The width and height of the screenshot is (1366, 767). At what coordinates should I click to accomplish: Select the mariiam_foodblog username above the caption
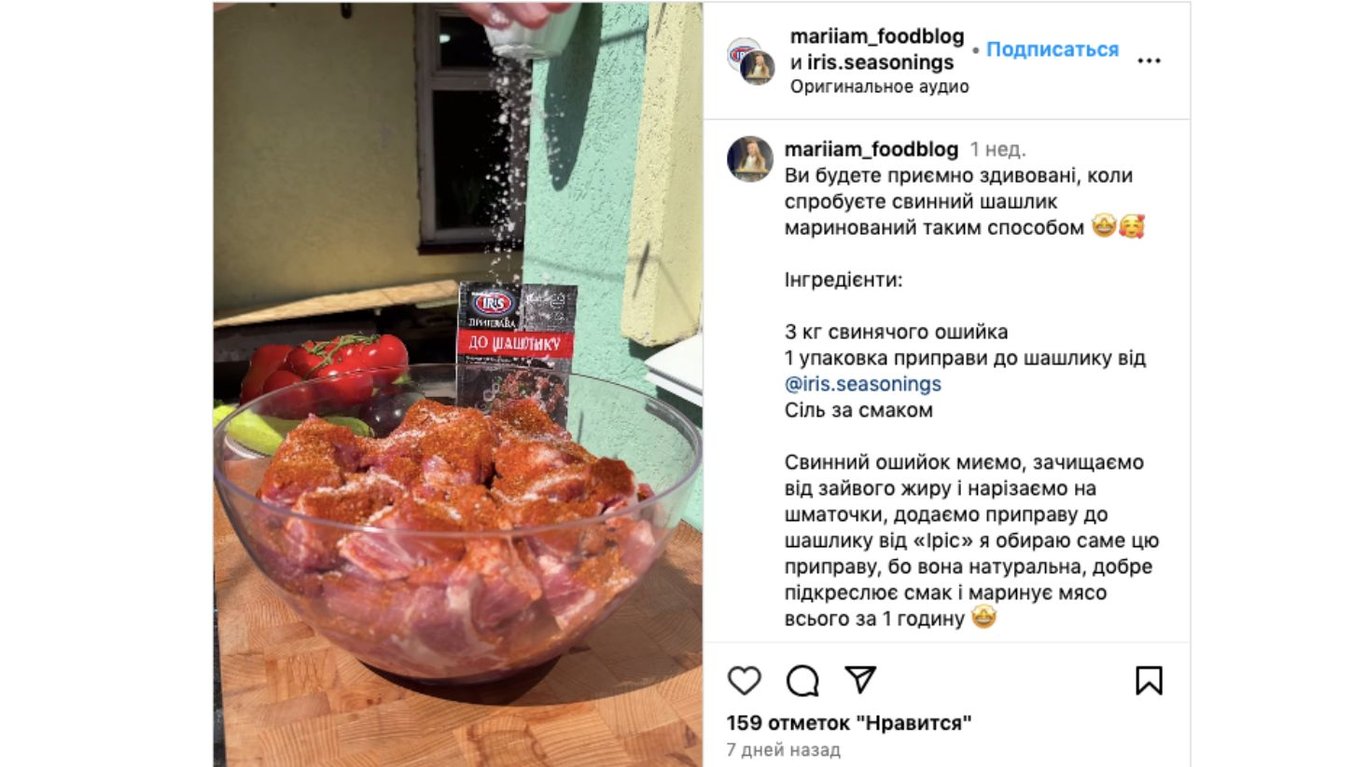(x=872, y=150)
